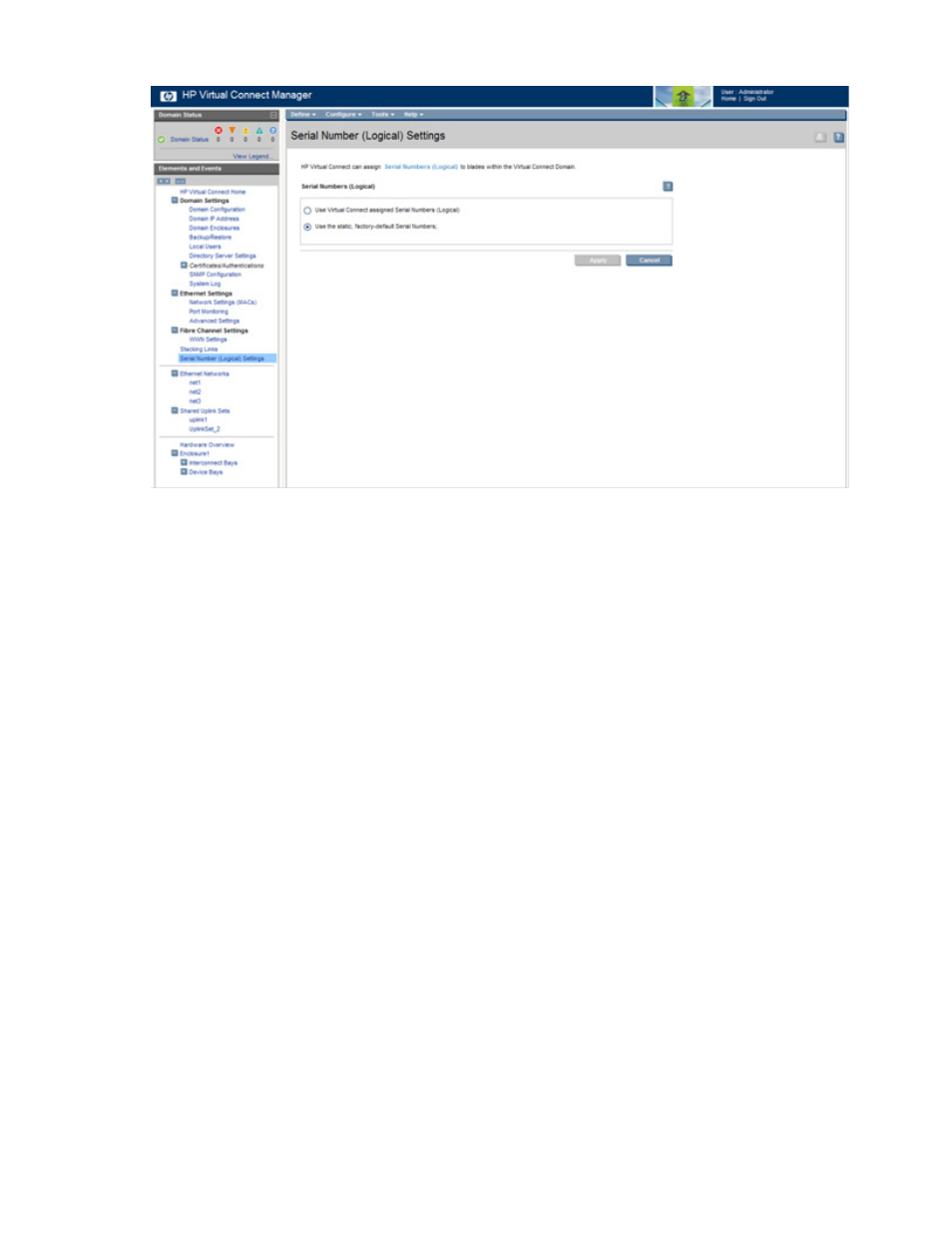Click the red critical status icon
The width and height of the screenshot is (952, 1233).
(x=219, y=131)
